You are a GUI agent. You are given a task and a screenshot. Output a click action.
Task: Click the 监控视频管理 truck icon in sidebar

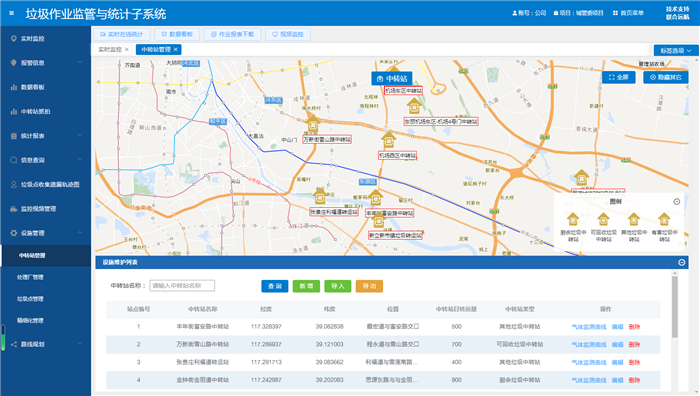(x=14, y=208)
